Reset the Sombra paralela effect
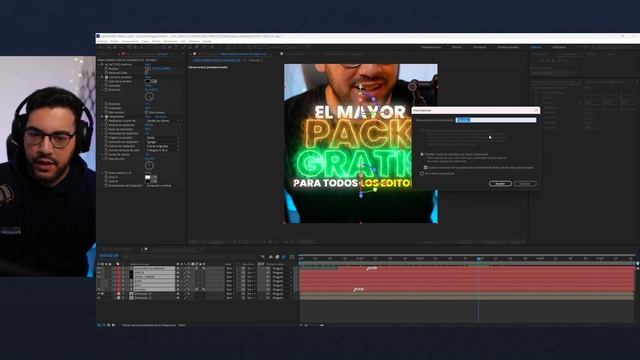640x360 pixels. click(148, 77)
